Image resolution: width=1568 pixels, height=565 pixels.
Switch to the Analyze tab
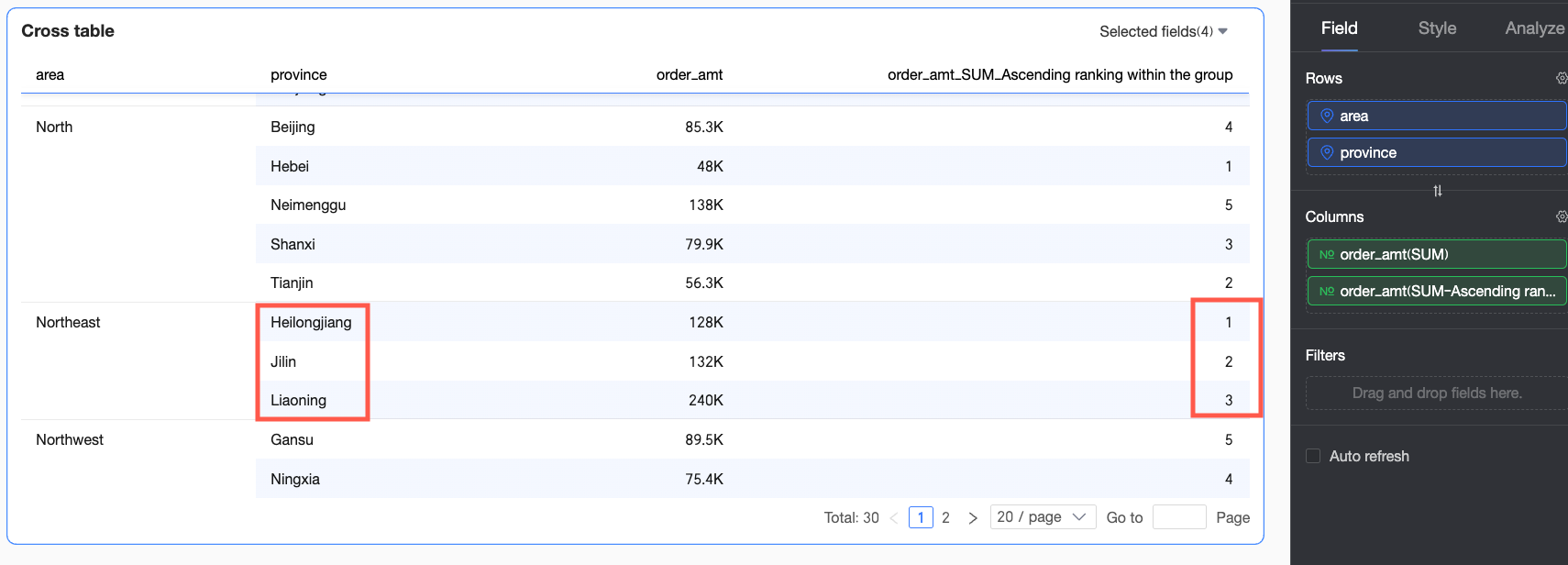coord(1534,28)
